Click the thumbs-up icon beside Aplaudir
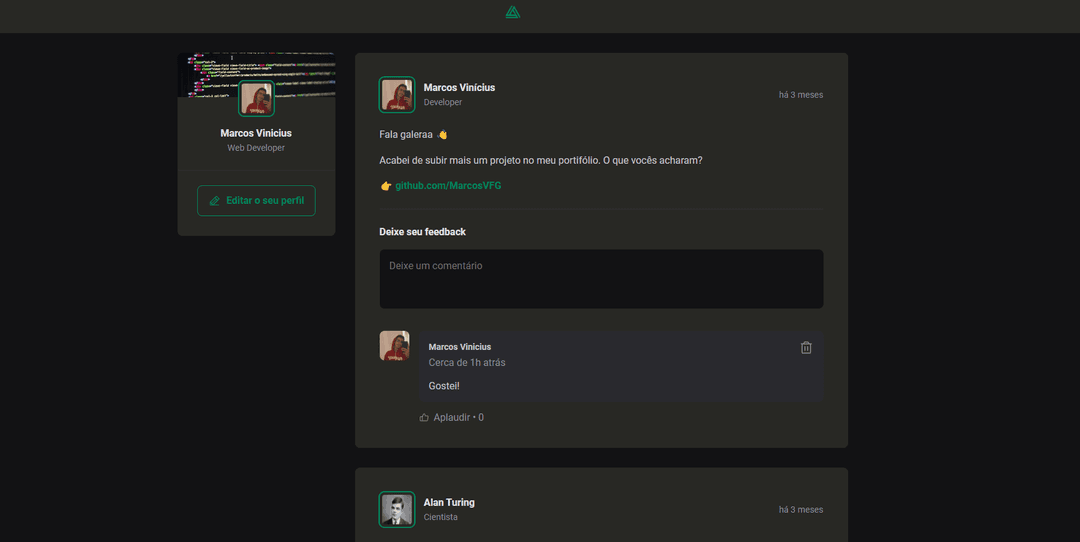 click(x=424, y=417)
